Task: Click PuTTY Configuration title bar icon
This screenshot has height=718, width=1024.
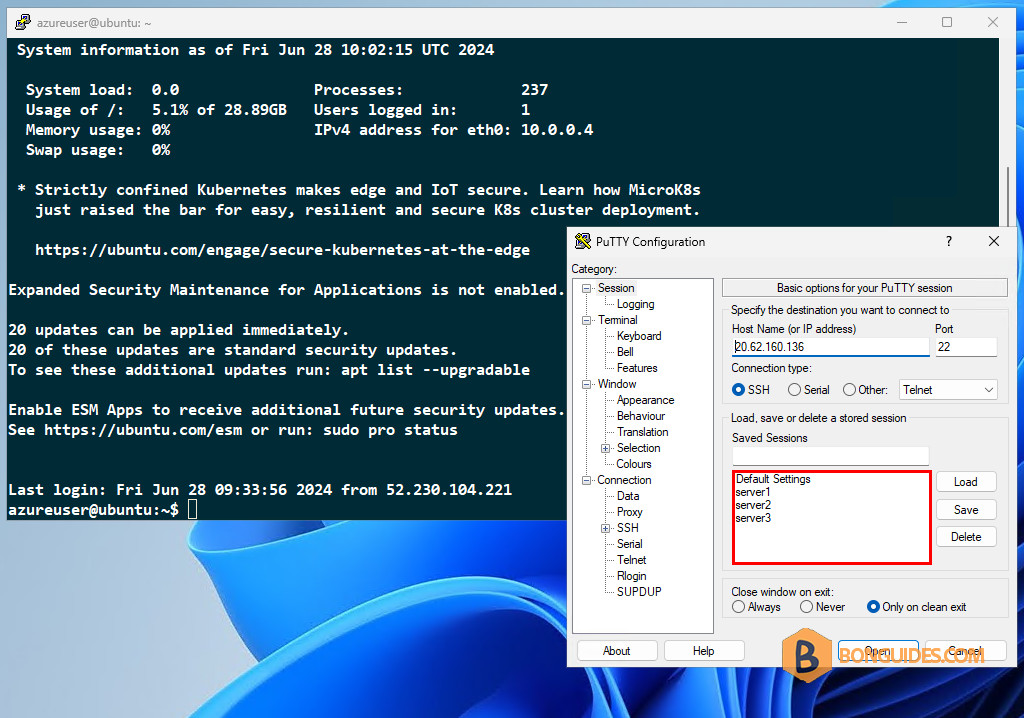Action: click(x=582, y=241)
